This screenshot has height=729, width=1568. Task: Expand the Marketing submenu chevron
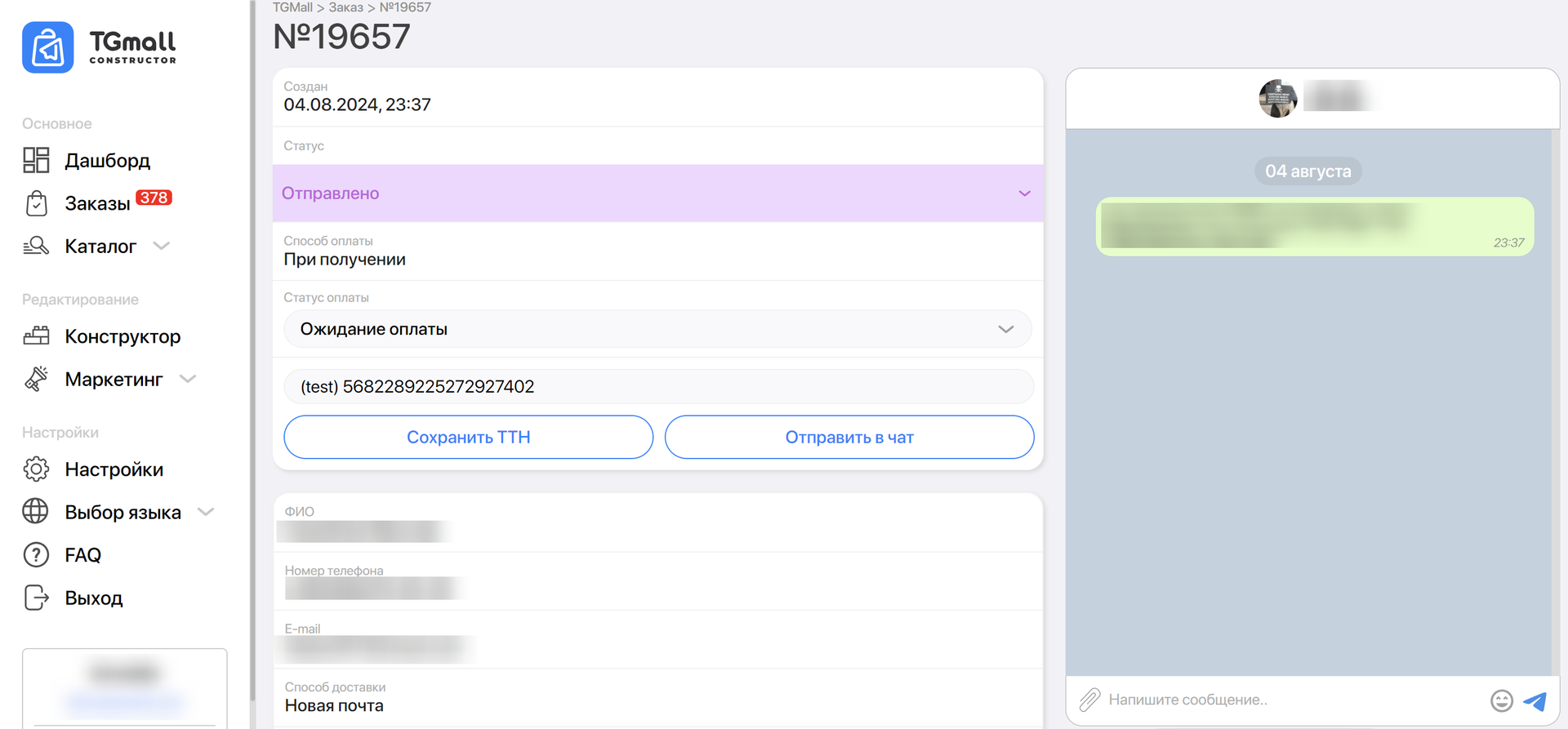(x=188, y=379)
